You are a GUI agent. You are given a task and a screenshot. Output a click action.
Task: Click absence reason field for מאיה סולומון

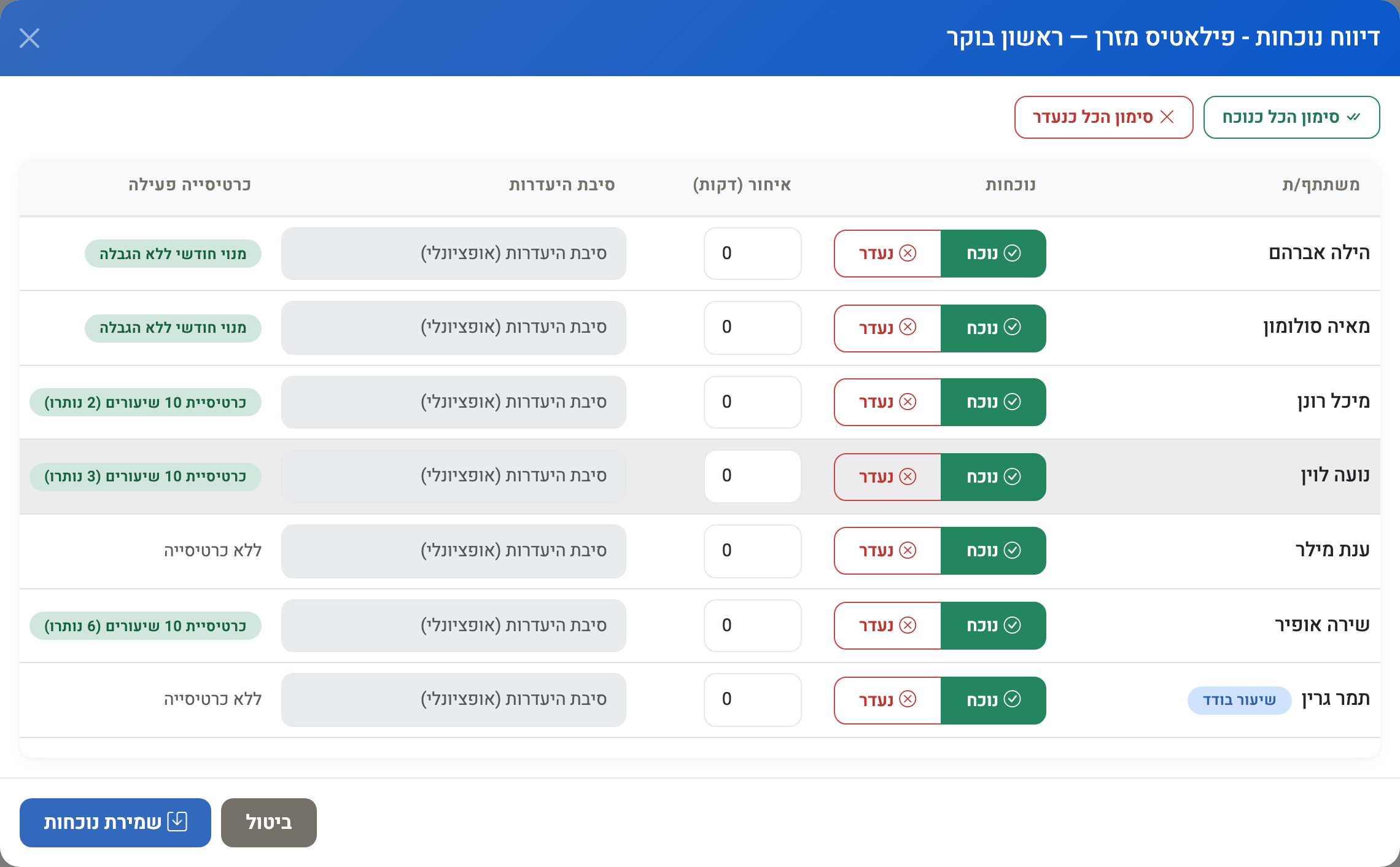pyautogui.click(x=454, y=328)
